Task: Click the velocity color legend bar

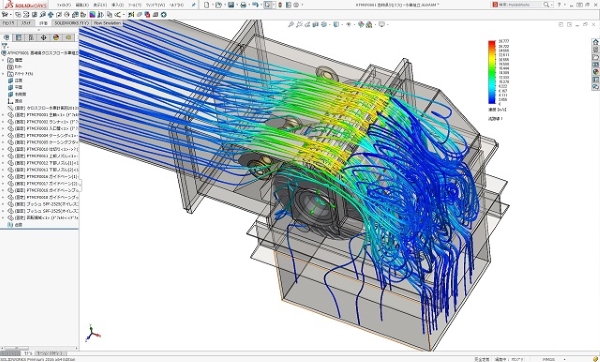Action: tap(492, 72)
